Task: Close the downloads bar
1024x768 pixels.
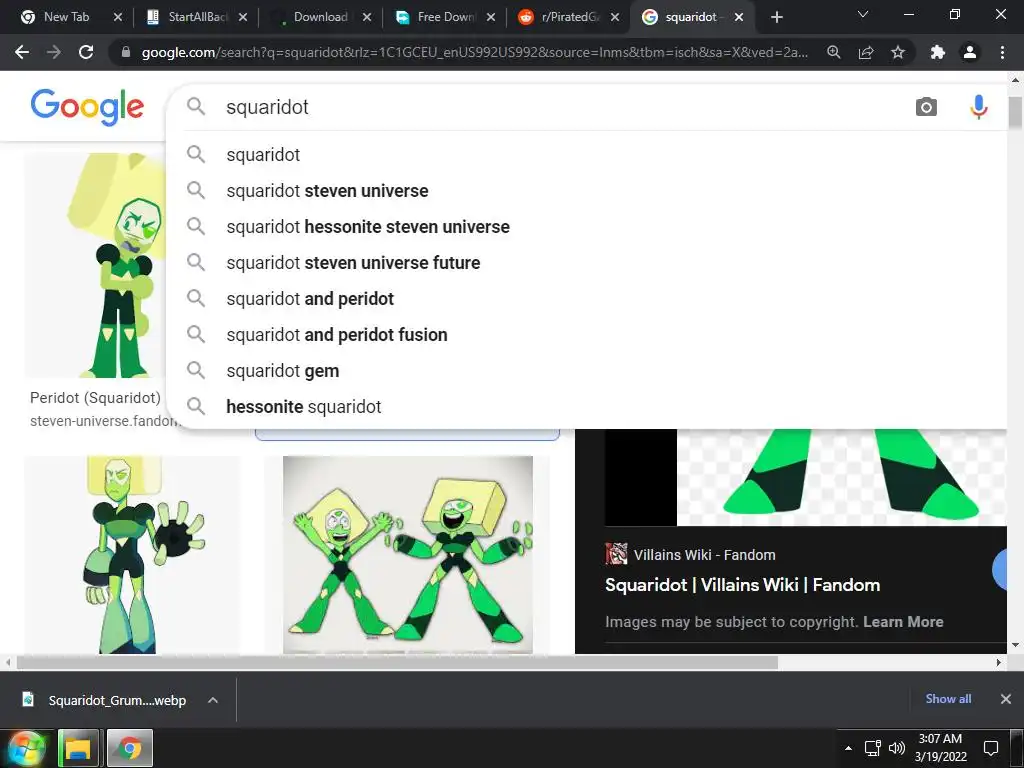Action: pyautogui.click(x=1006, y=699)
